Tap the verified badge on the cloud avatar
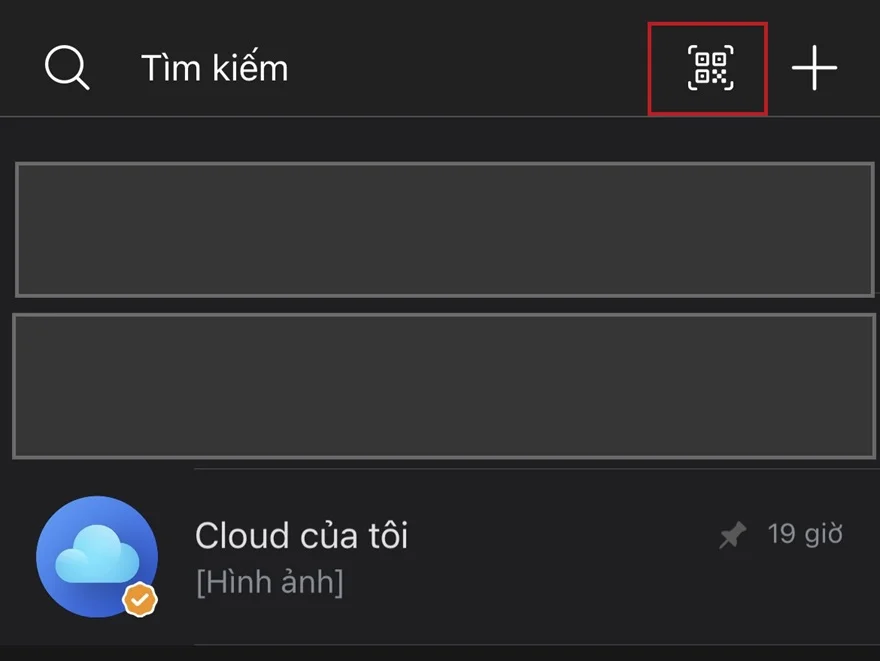 139,599
